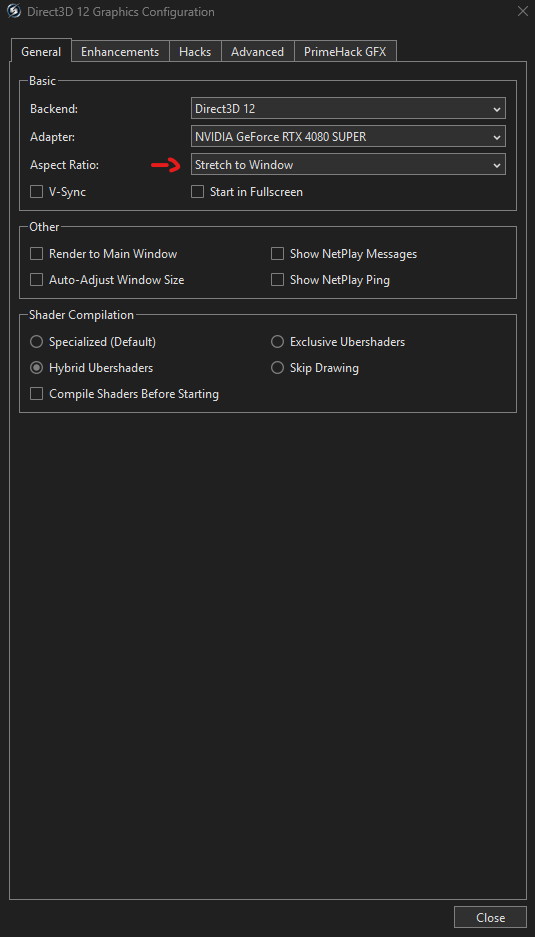
Task: Open the Backend dropdown showing Direct3D 12
Action: (348, 109)
